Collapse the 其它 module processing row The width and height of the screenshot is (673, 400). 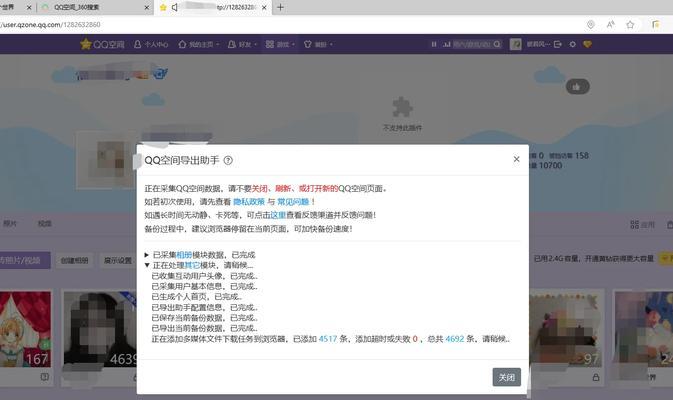coord(147,265)
